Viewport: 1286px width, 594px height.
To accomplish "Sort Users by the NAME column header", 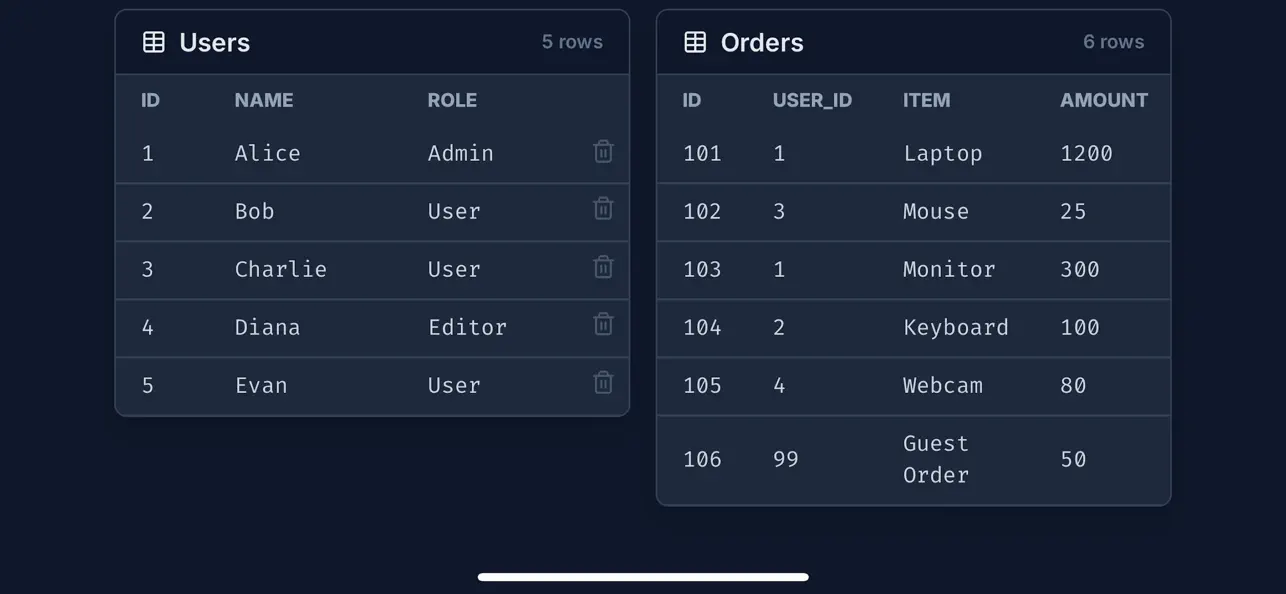I will tap(263, 100).
